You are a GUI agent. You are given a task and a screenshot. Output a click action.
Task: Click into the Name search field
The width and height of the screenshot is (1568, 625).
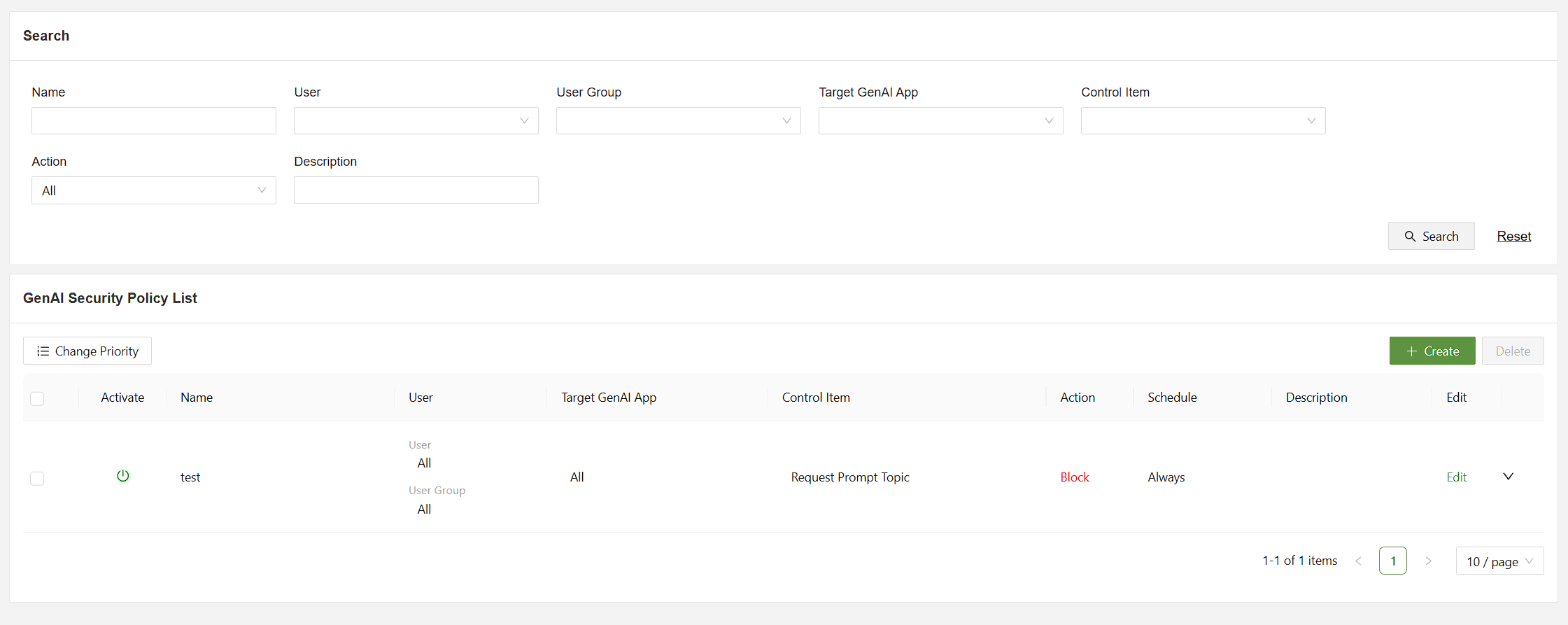(154, 121)
